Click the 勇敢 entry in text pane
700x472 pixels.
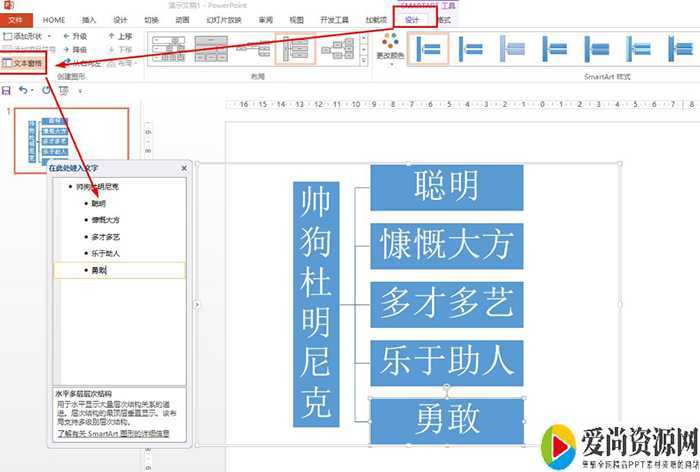click(x=99, y=271)
